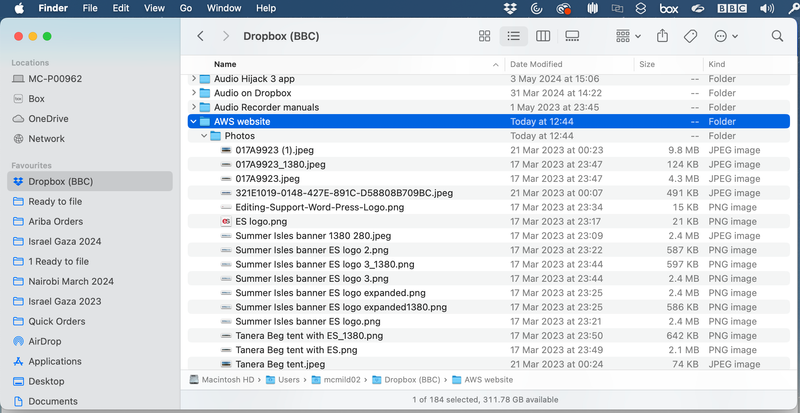Open the Finder menu in menu bar
Screen dimensions: 800x413
click(x=53, y=8)
